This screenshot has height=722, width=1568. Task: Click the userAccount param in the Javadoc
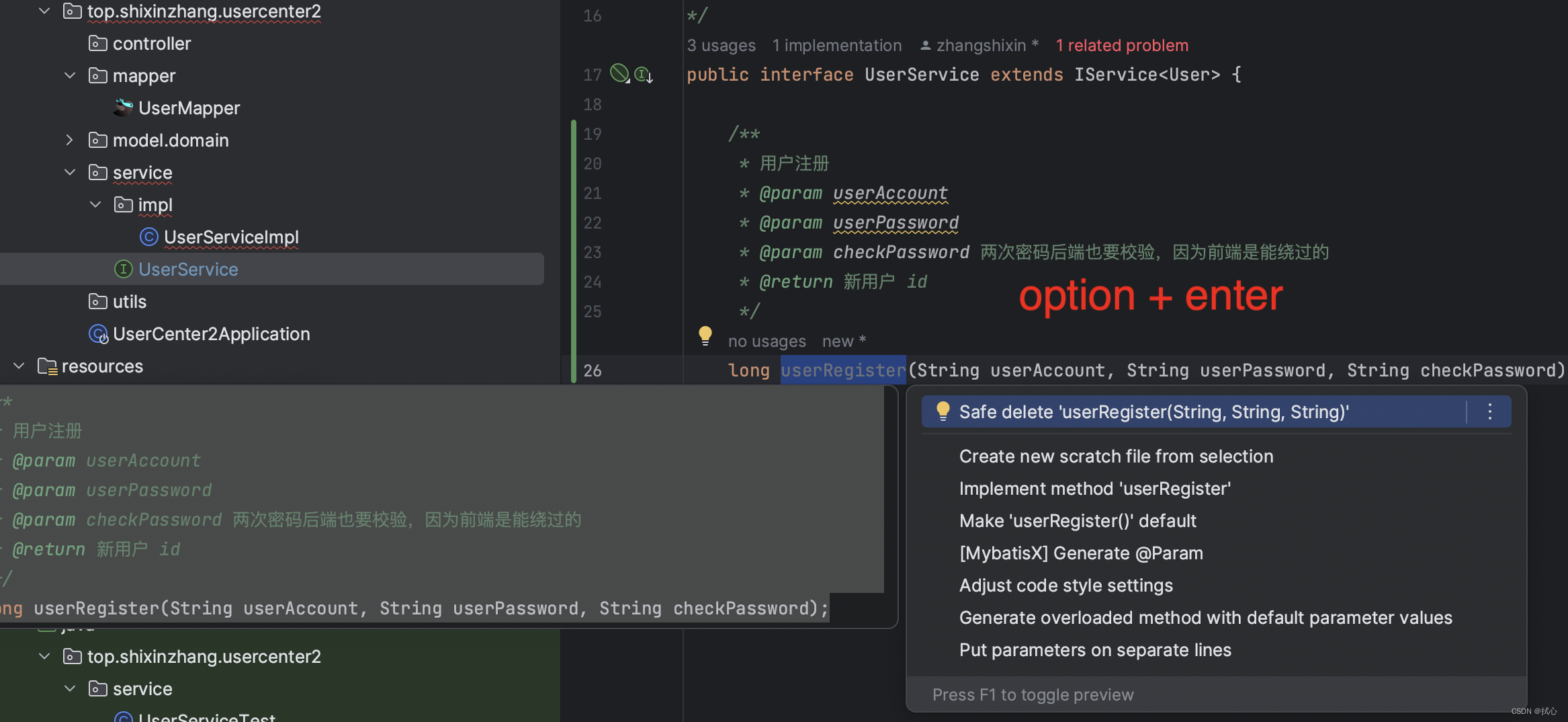point(890,193)
